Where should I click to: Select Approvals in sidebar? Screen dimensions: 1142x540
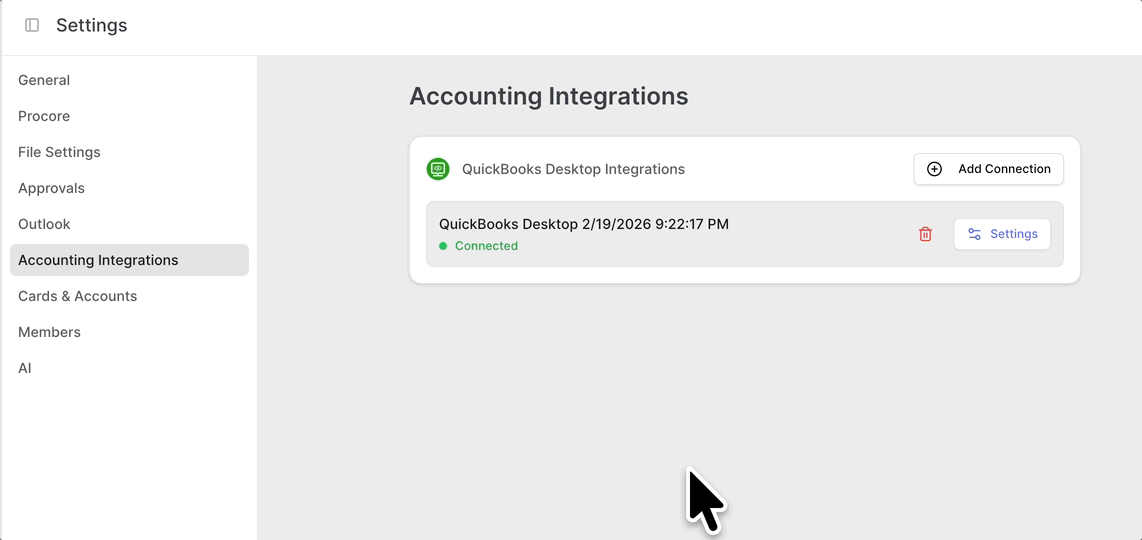pyautogui.click(x=129, y=188)
